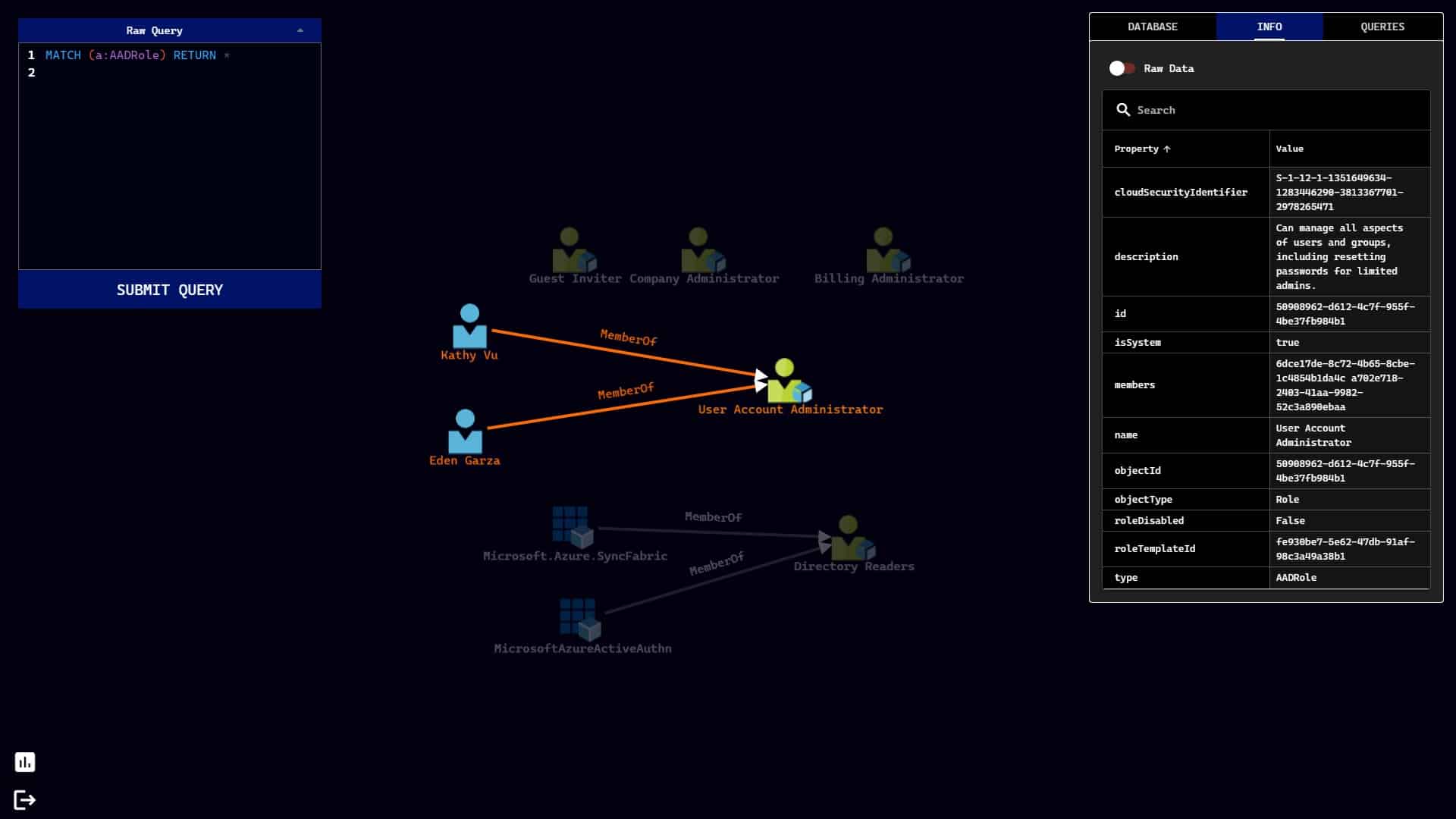Viewport: 1456px width, 819px height.
Task: Switch to the DATABASE tab
Action: [x=1153, y=27]
